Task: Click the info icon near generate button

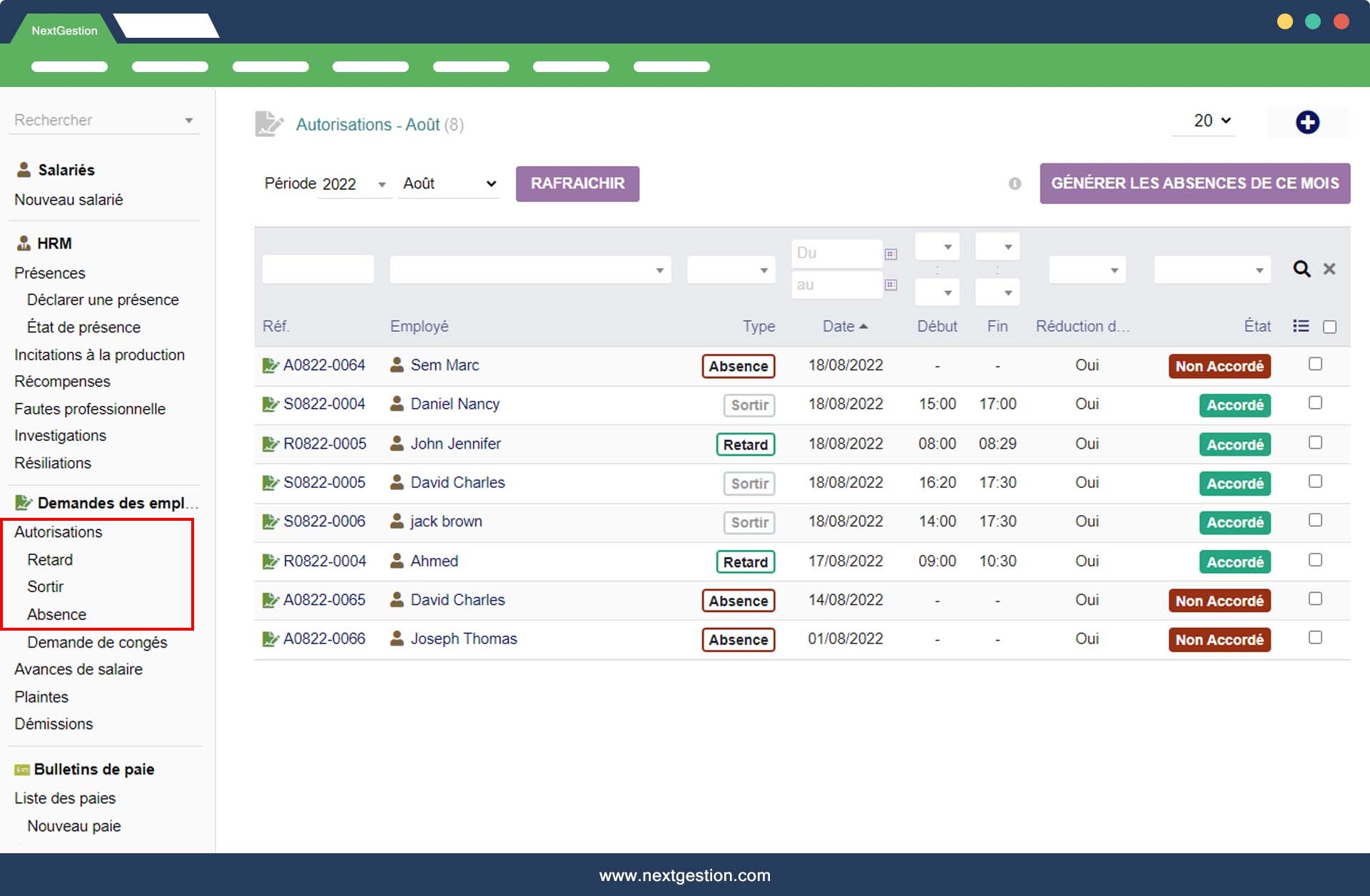Action: (1015, 184)
